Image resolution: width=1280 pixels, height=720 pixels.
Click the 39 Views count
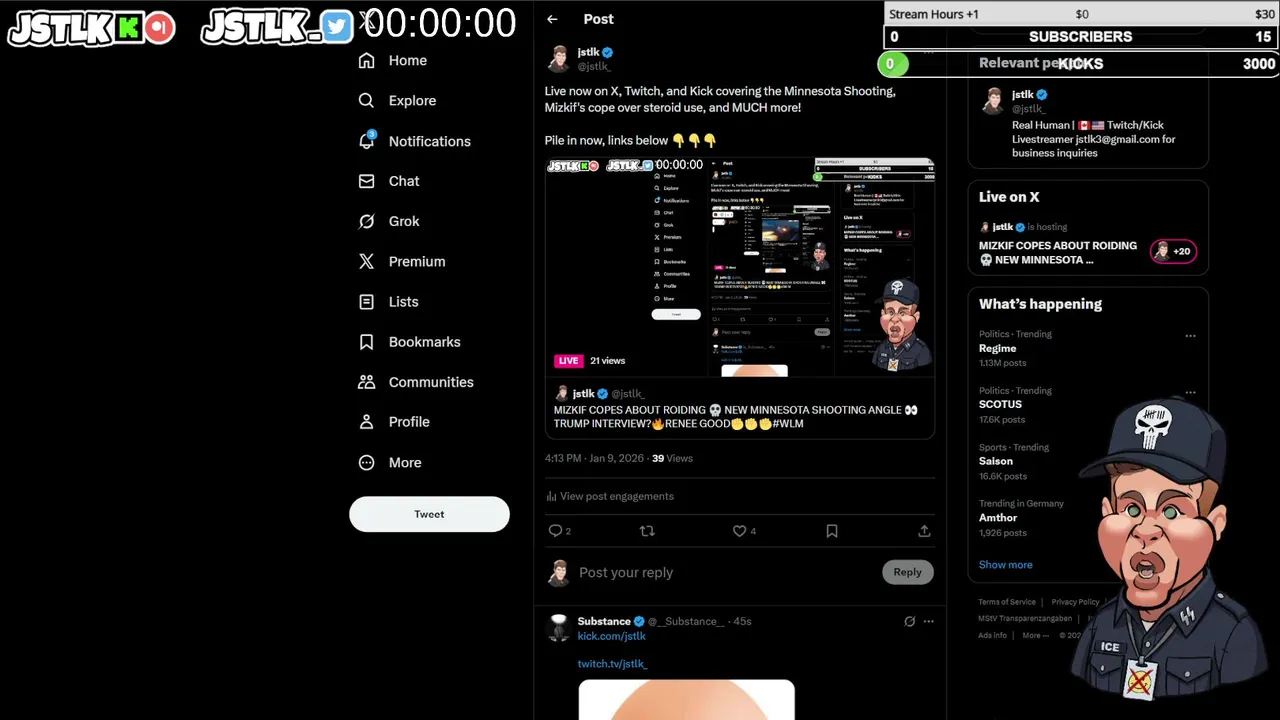pyautogui.click(x=672, y=458)
